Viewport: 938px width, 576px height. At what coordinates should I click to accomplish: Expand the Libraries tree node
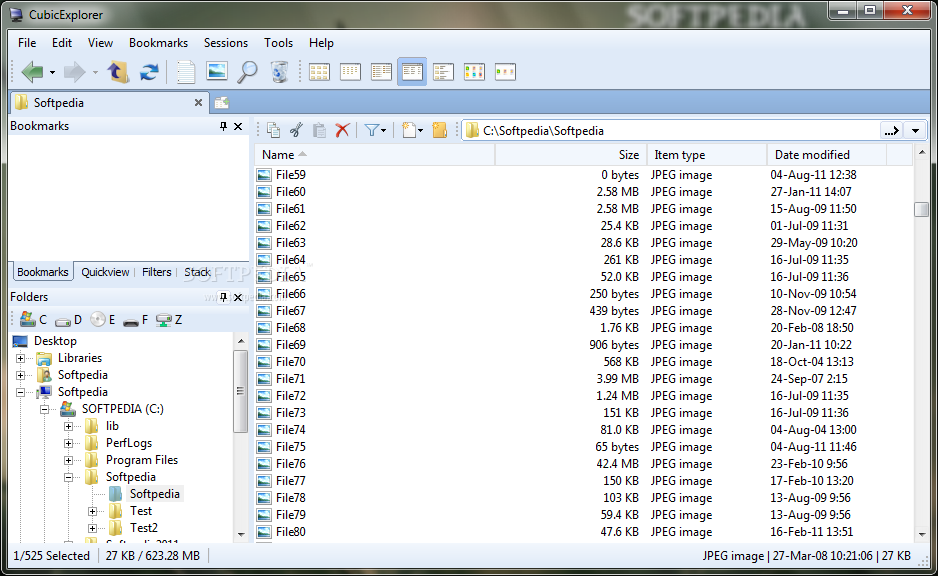tap(20, 358)
